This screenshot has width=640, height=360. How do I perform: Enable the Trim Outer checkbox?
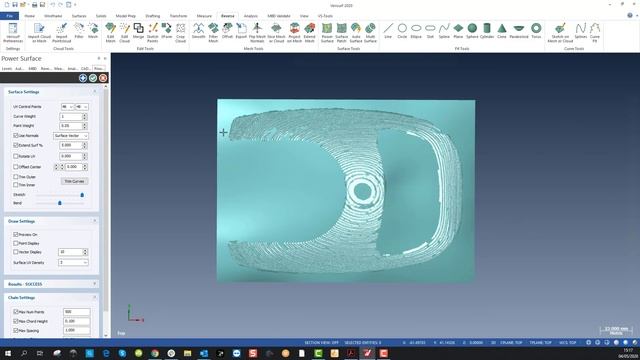[16, 177]
